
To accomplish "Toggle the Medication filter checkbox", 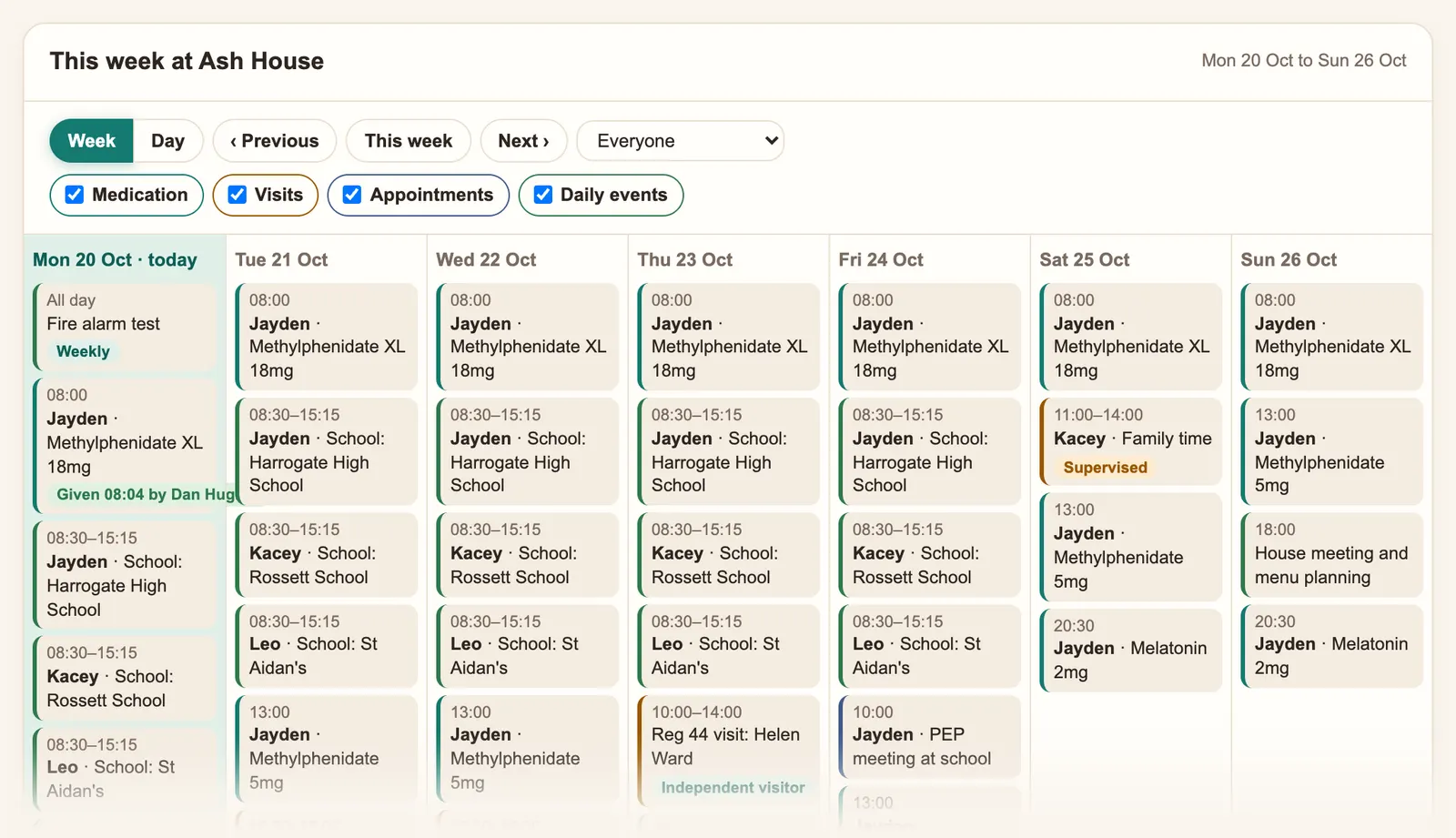I will pyautogui.click(x=75, y=195).
